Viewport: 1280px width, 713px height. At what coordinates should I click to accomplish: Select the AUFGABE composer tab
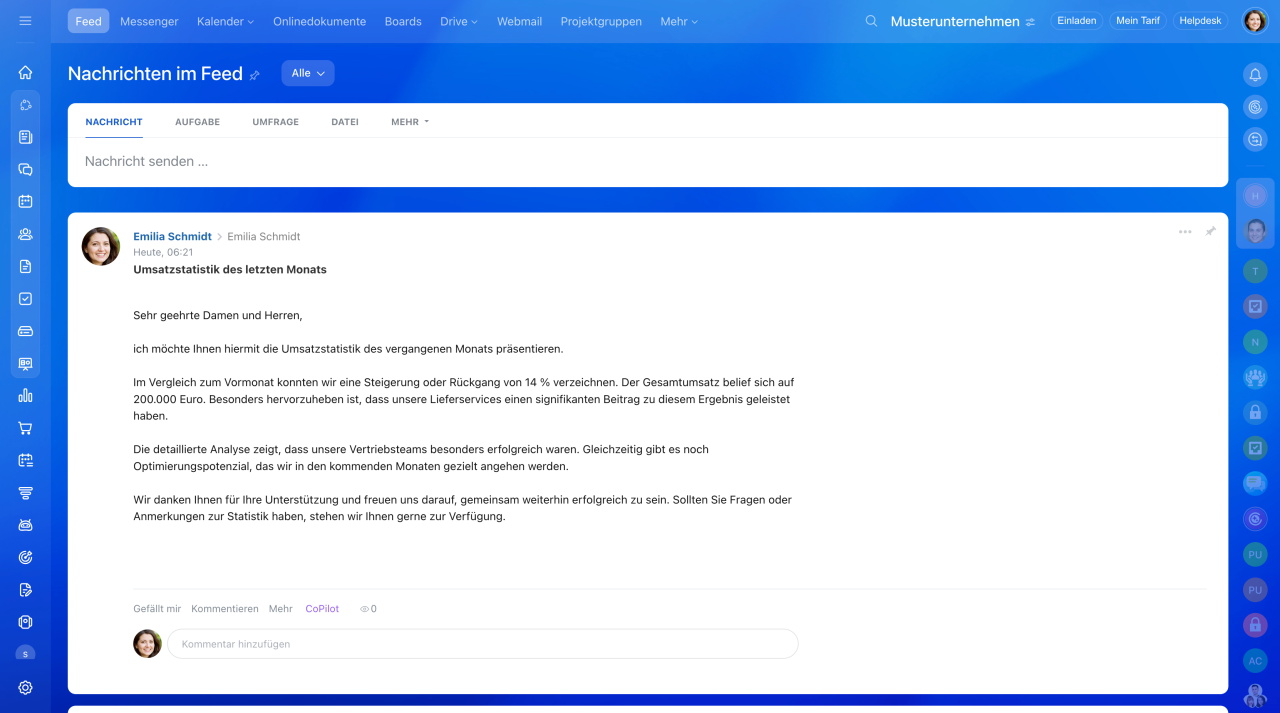(x=197, y=122)
